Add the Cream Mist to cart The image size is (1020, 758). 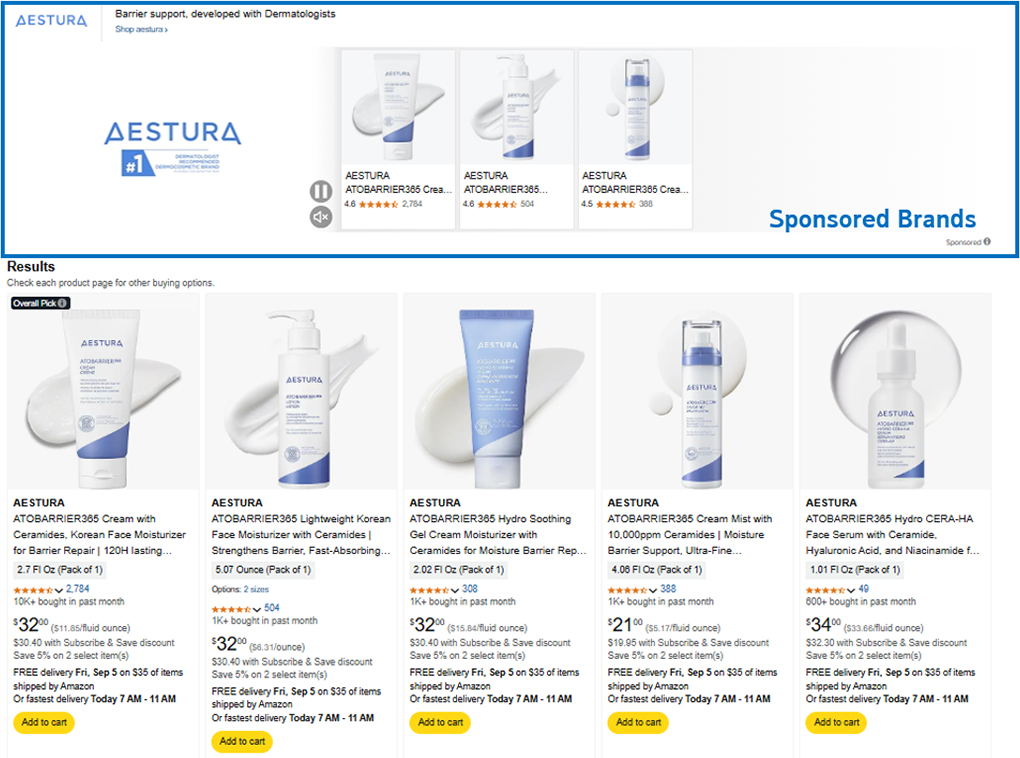[638, 722]
